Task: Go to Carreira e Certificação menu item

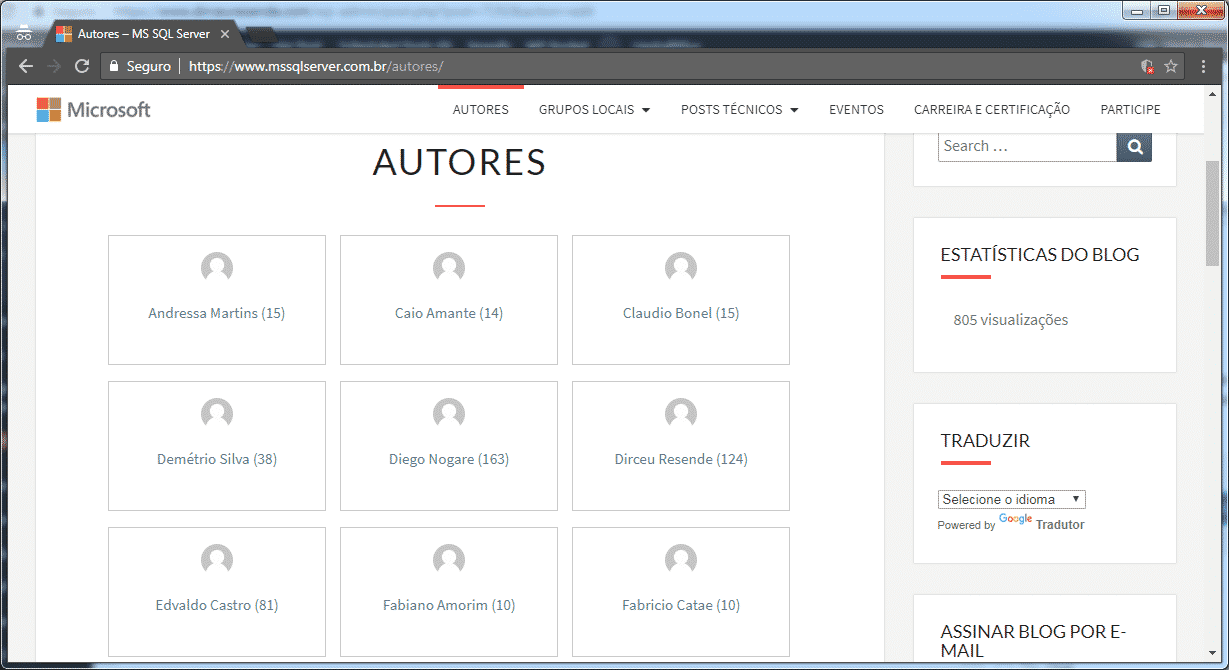Action: 991,110
